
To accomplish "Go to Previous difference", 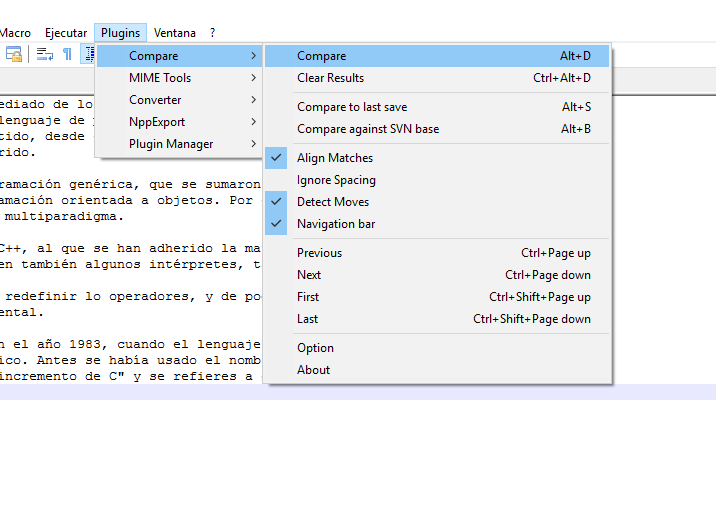I will [x=437, y=253].
